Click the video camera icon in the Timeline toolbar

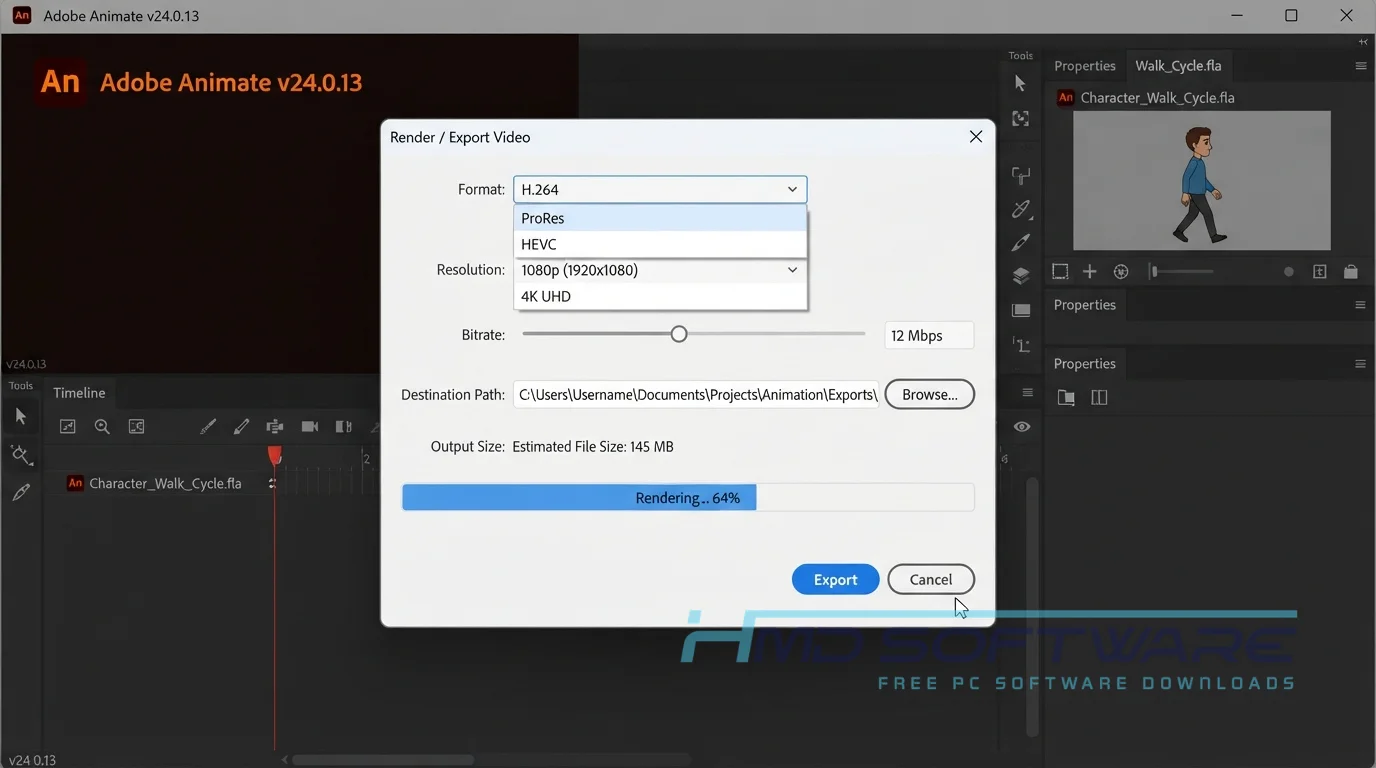310,427
